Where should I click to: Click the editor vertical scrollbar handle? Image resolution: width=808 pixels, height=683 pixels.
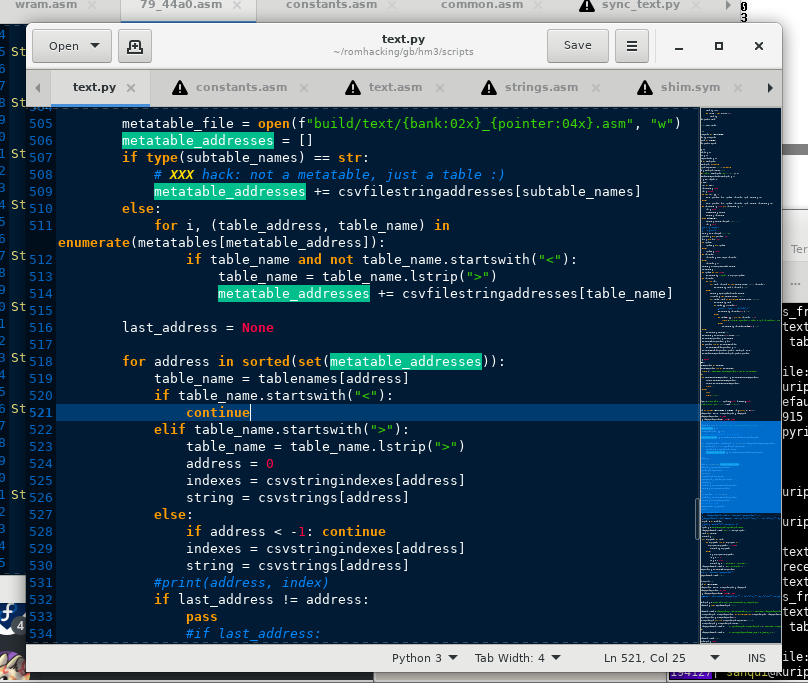[697, 519]
